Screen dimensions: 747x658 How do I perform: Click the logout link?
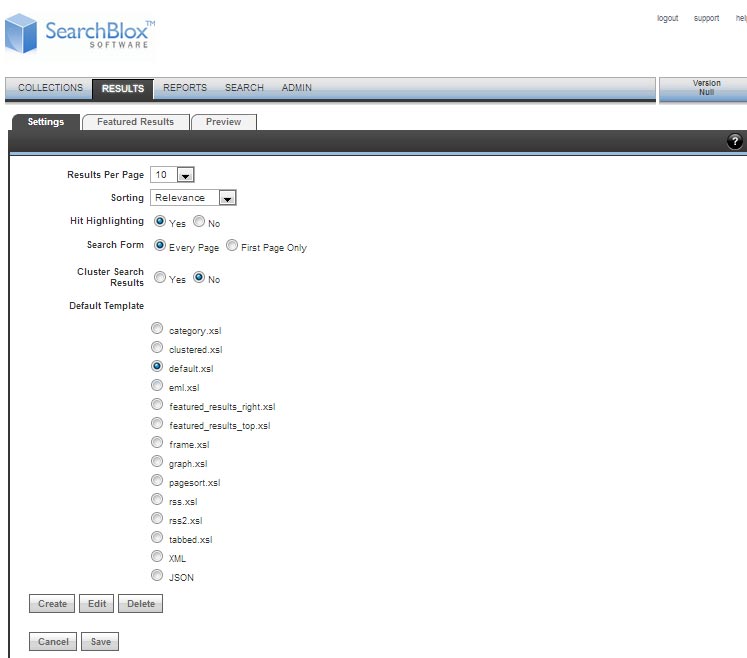click(667, 18)
